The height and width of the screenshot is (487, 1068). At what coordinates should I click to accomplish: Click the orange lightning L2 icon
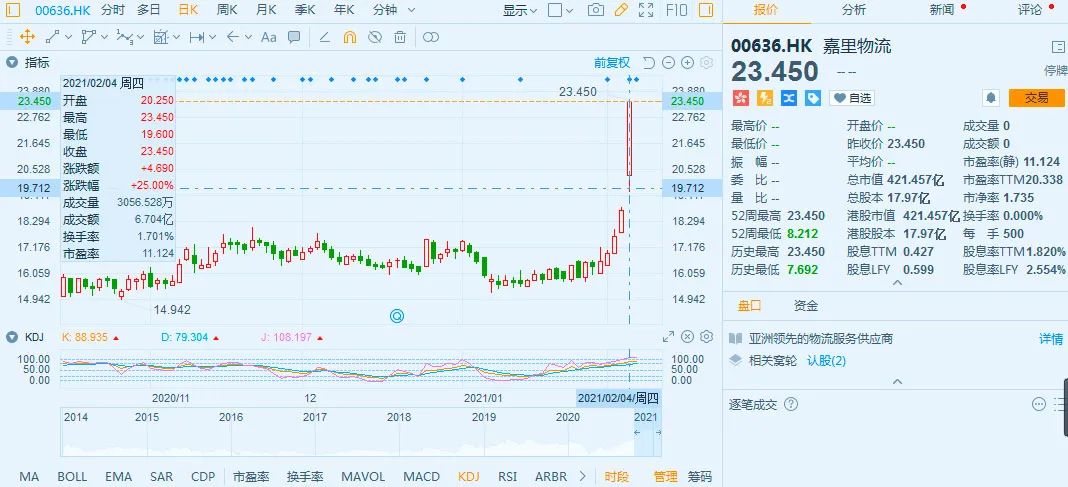[x=764, y=98]
